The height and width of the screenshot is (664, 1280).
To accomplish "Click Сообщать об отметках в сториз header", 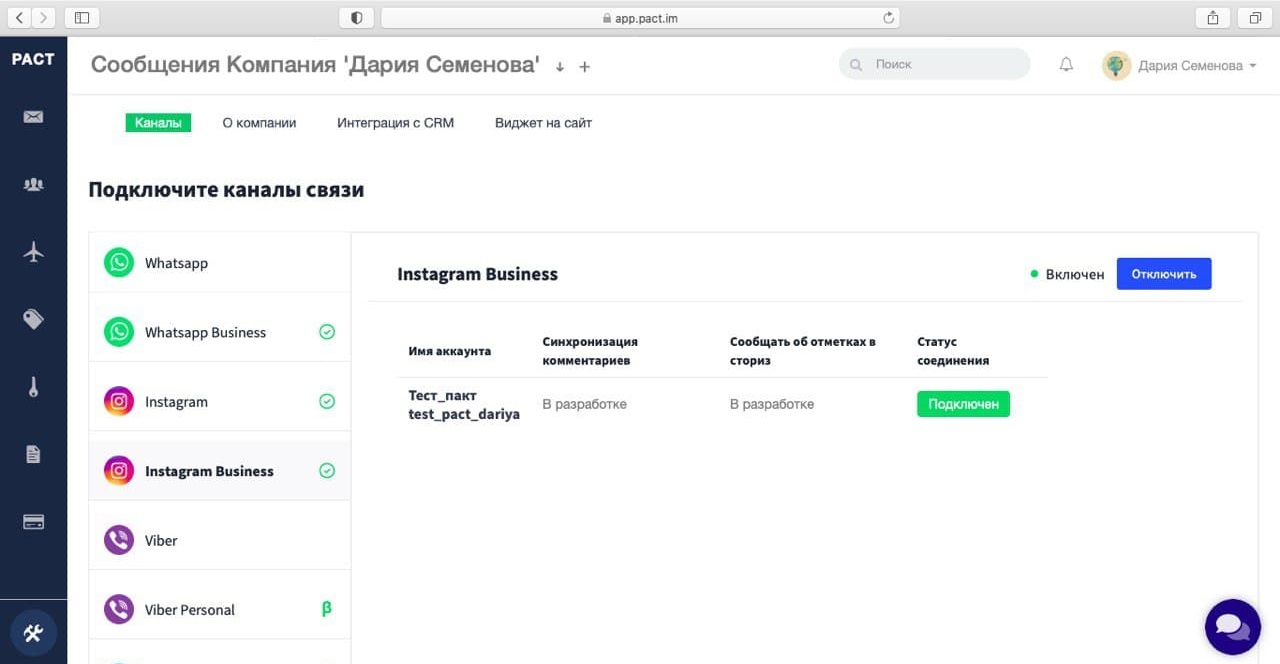I will click(803, 351).
